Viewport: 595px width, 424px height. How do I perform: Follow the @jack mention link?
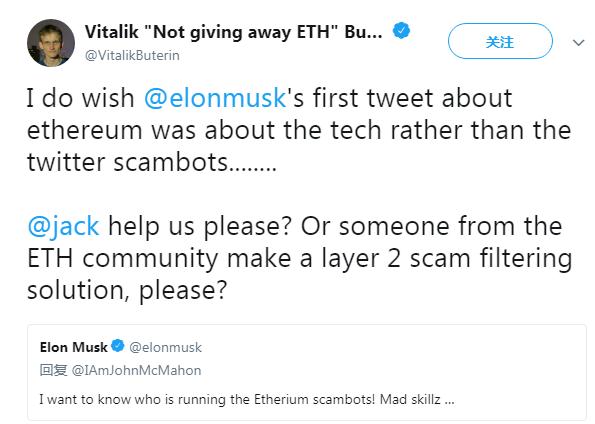63,226
